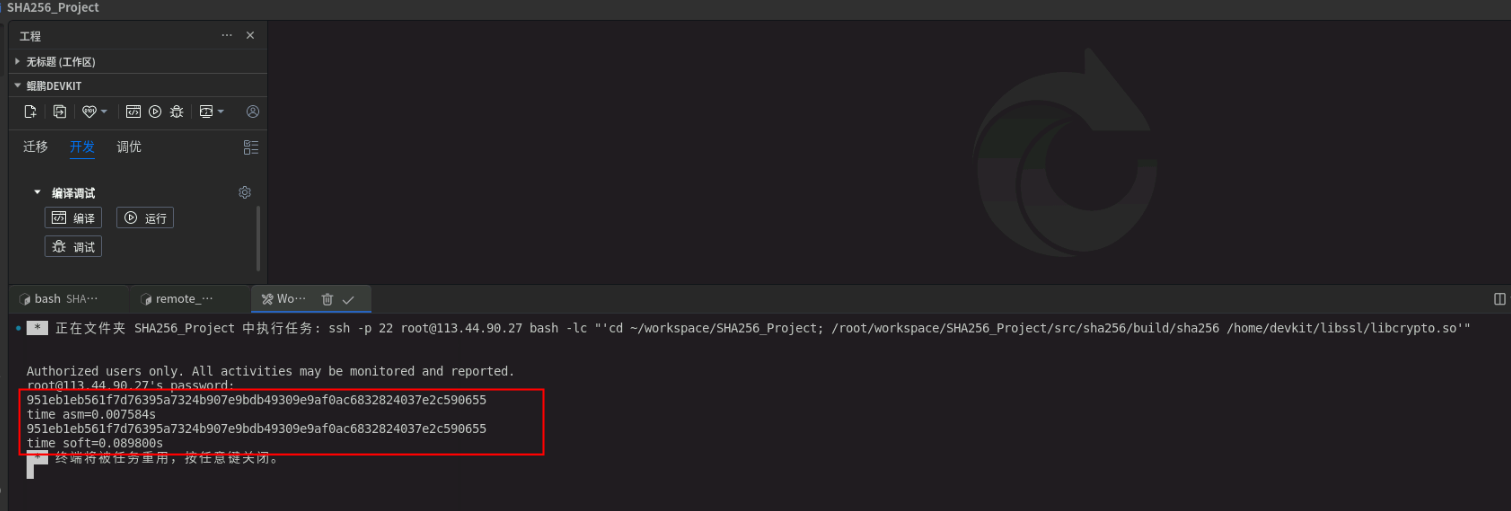
Task: Click the debug bug icon in DevKit toolbar
Action: 177,112
